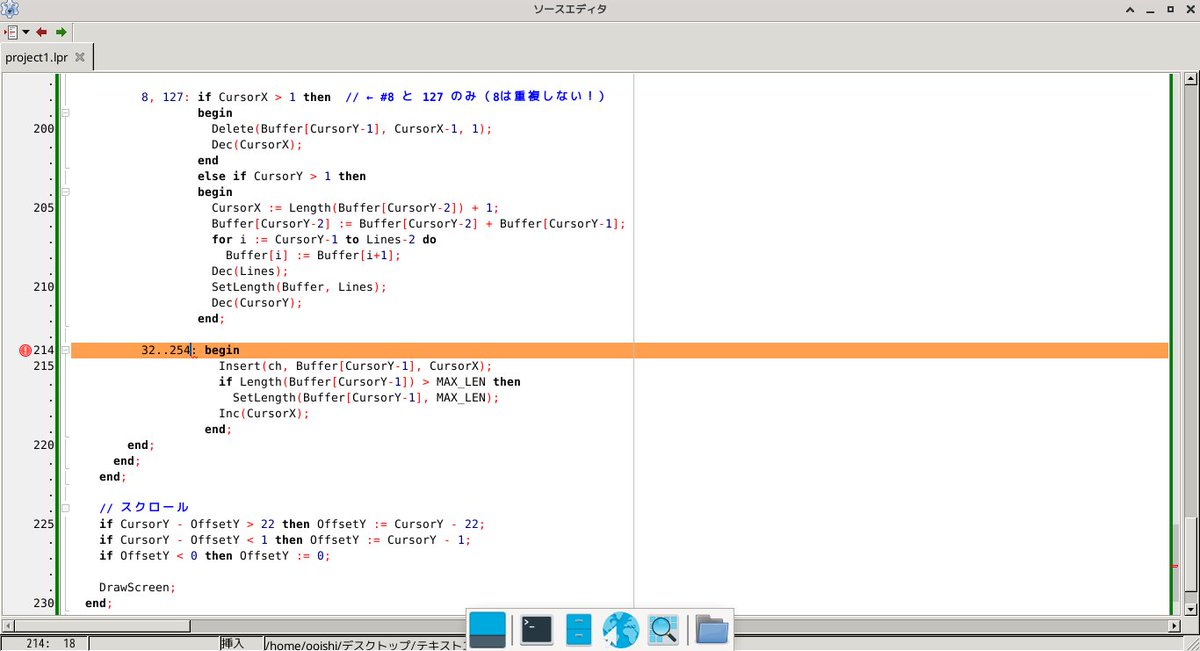Viewport: 1200px width, 651px height.
Task: Click line number 215 in the gutter
Action: (x=43, y=366)
